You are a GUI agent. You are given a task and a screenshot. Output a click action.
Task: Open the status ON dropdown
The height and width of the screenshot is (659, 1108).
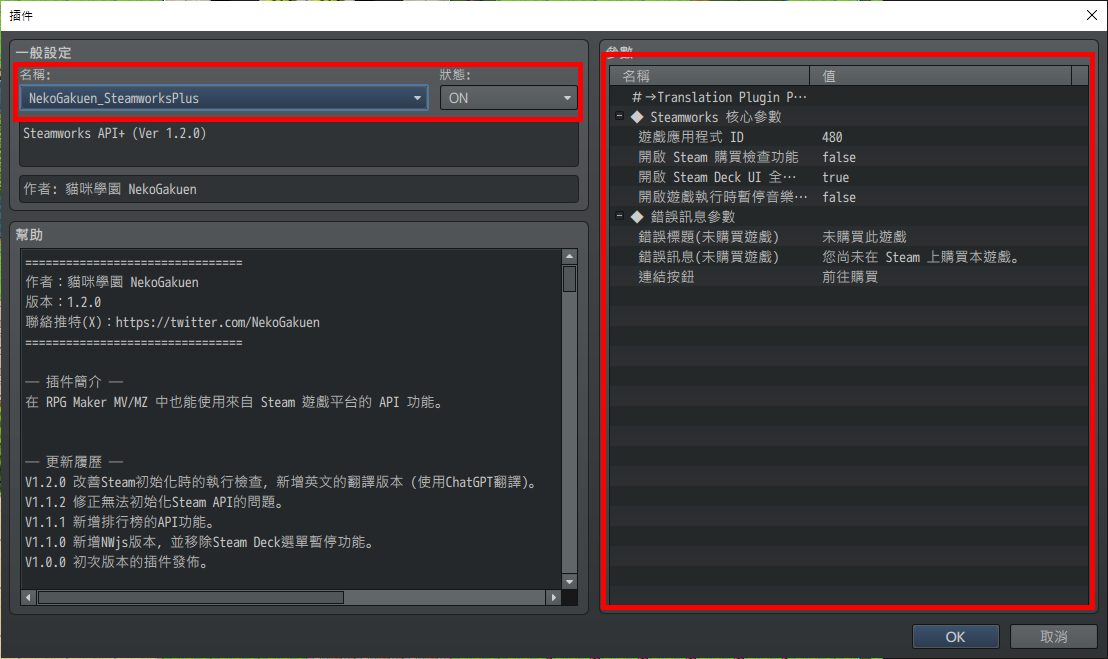coord(508,98)
